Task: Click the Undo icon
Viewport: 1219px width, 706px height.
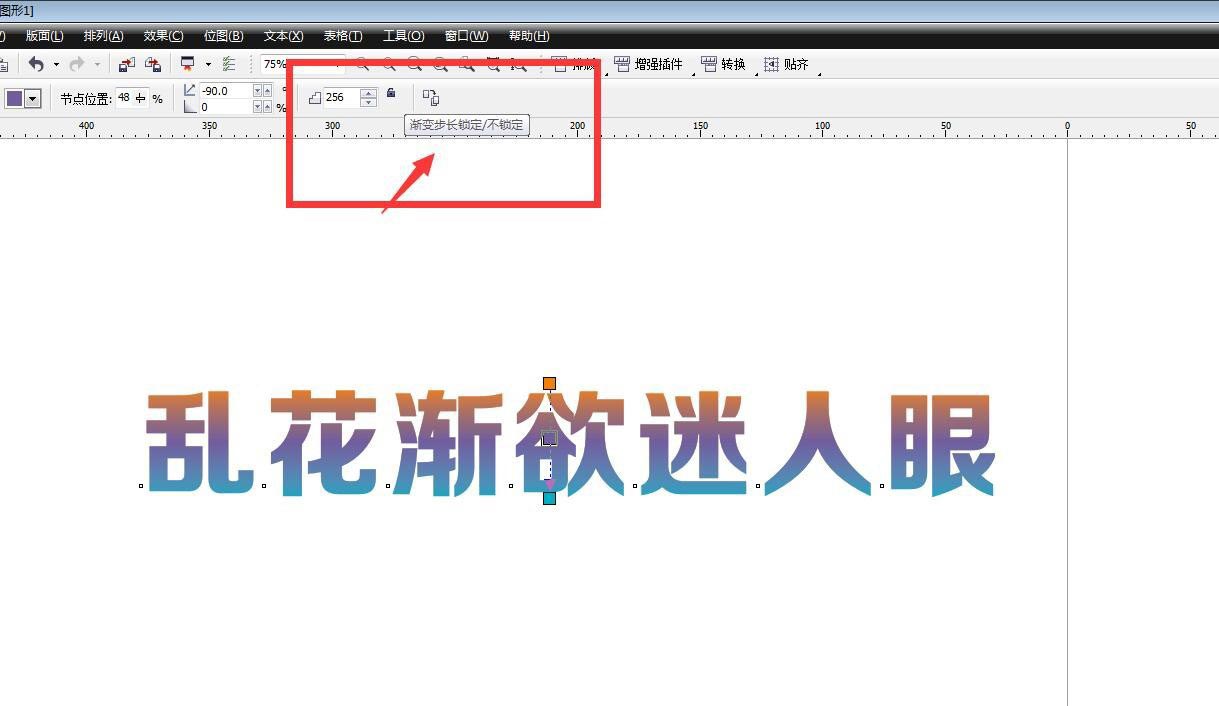Action: tap(37, 64)
